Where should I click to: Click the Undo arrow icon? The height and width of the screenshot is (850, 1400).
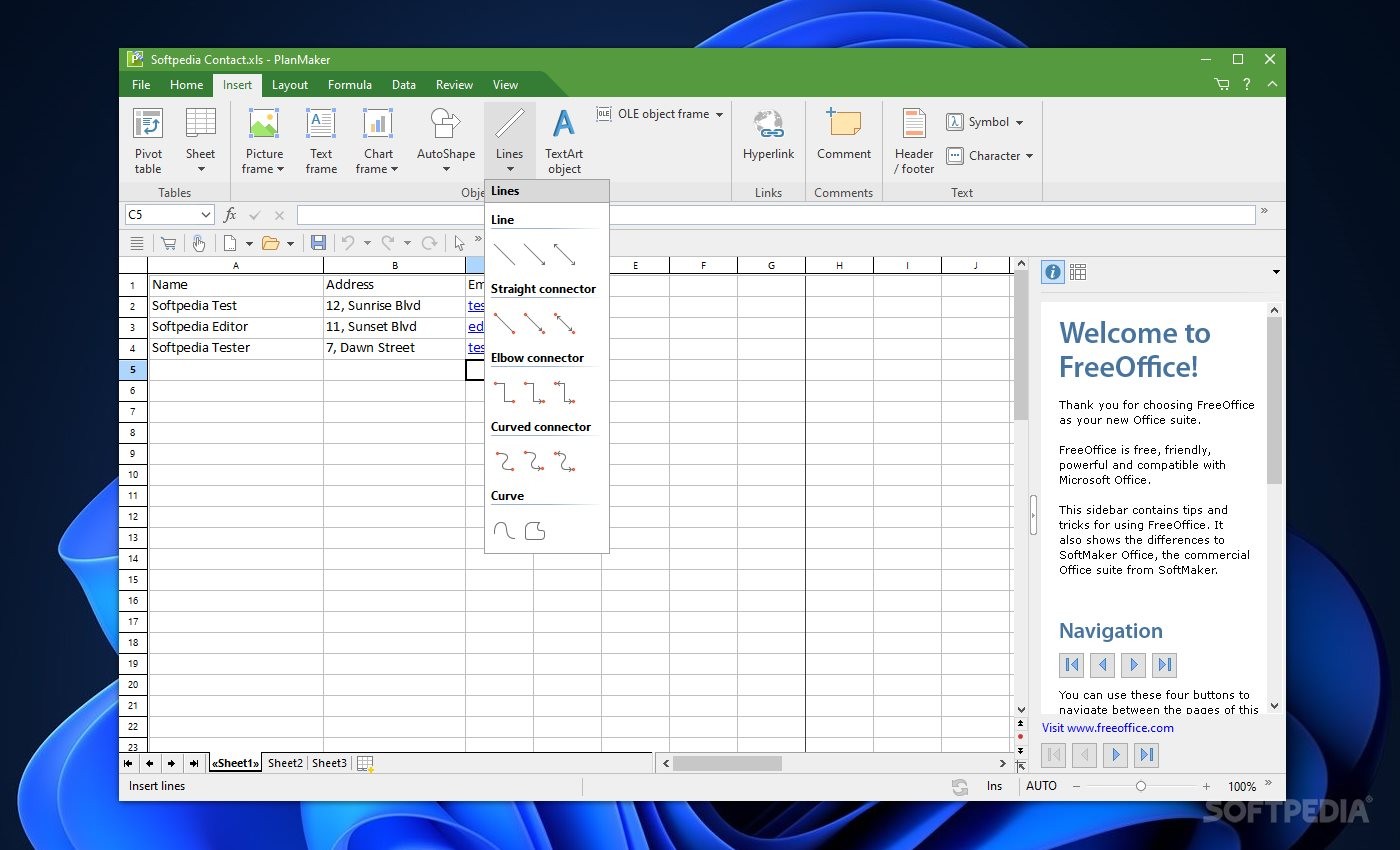pos(348,243)
